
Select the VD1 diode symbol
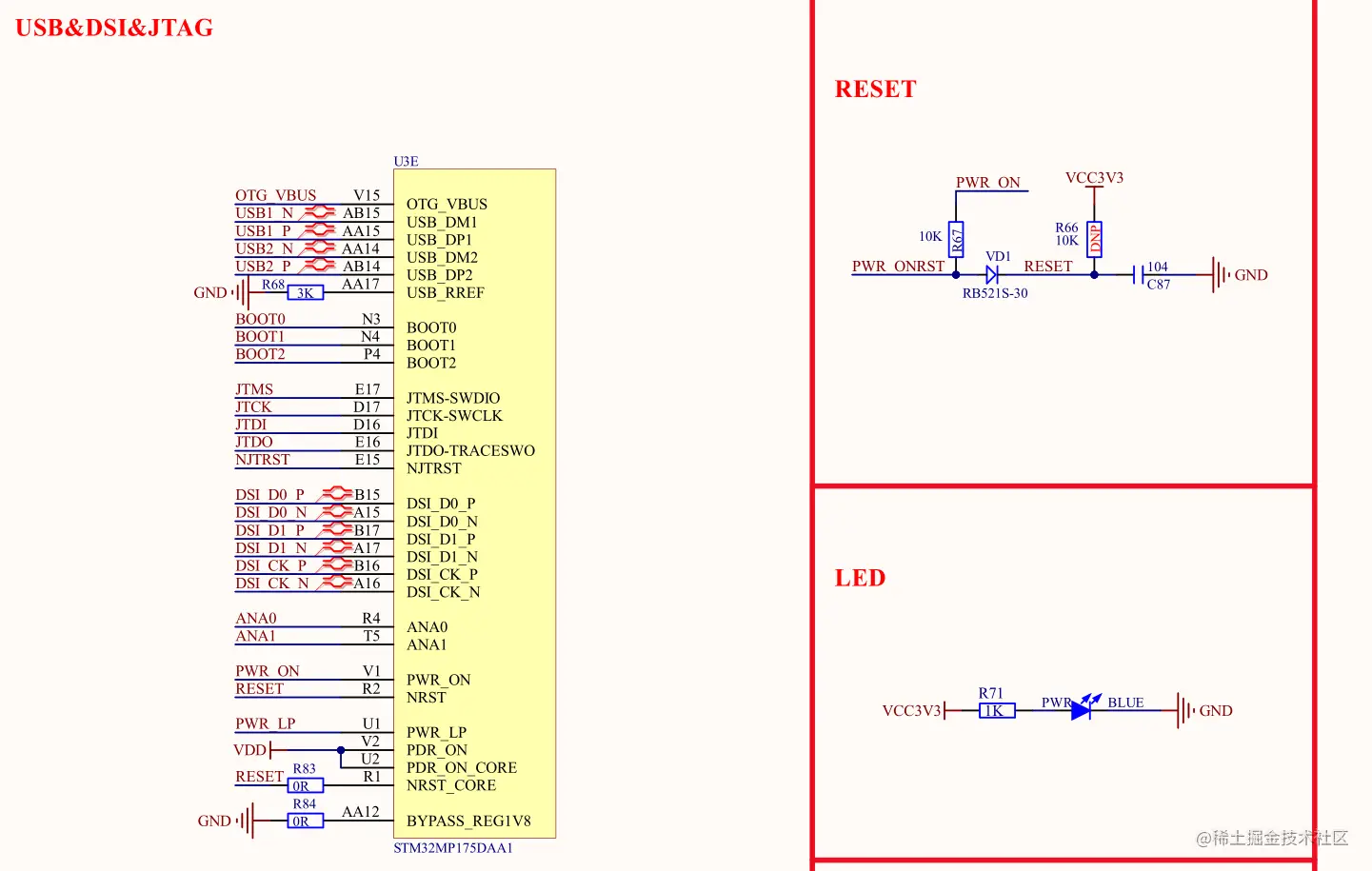click(x=992, y=275)
